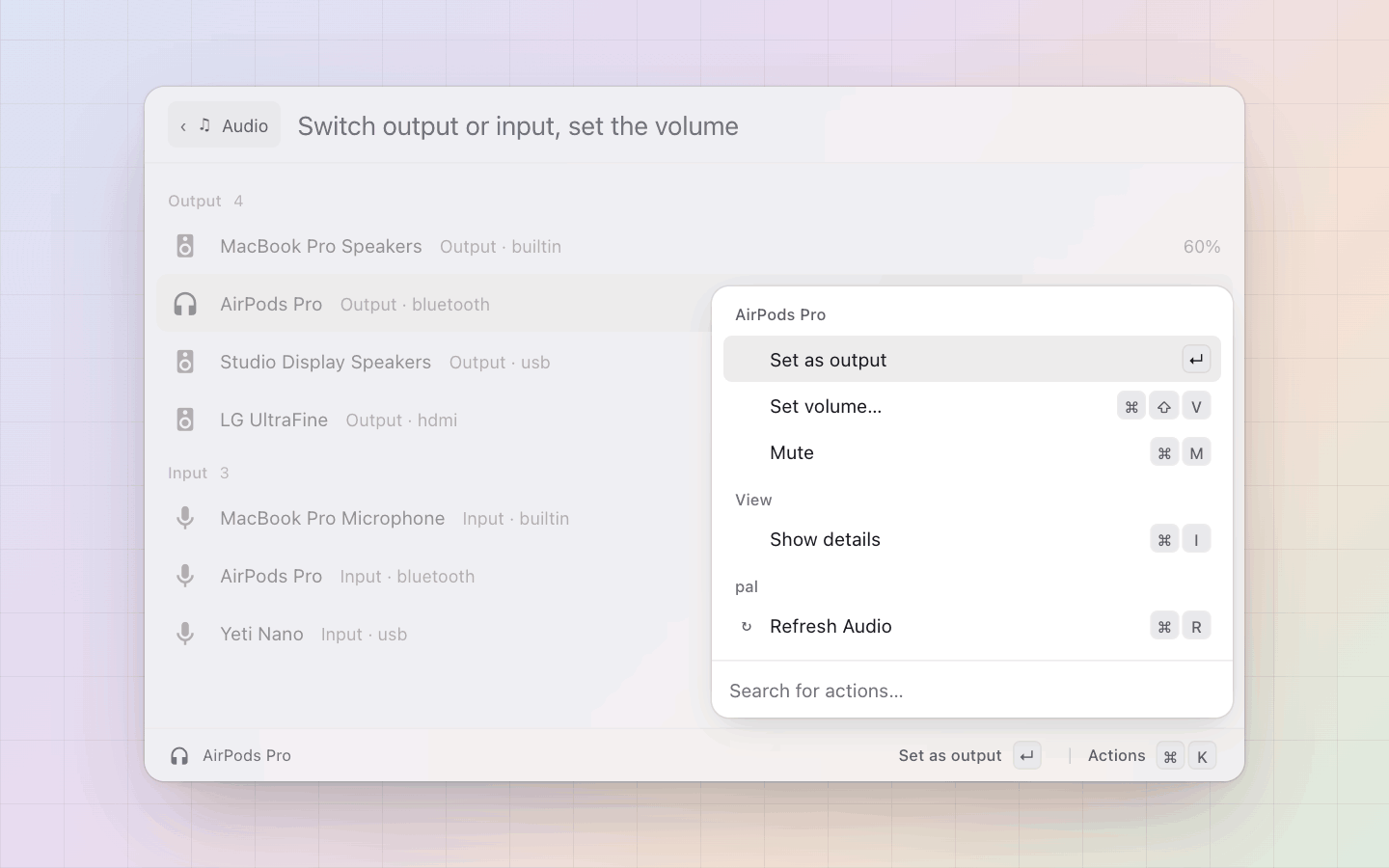The width and height of the screenshot is (1389, 868).
Task: Focus the Search for actions field
Action: coord(972,691)
